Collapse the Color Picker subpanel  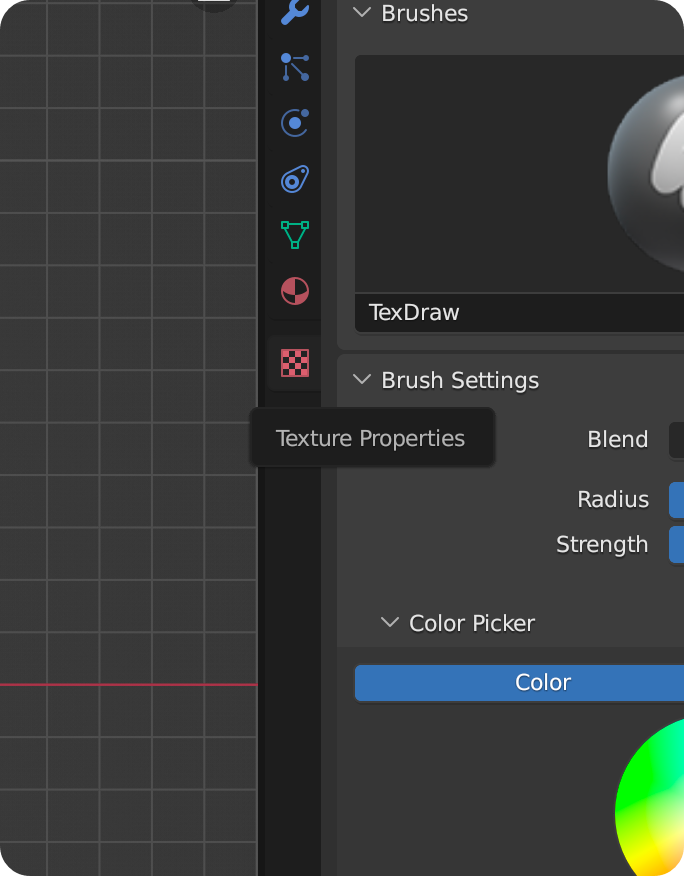pos(390,622)
